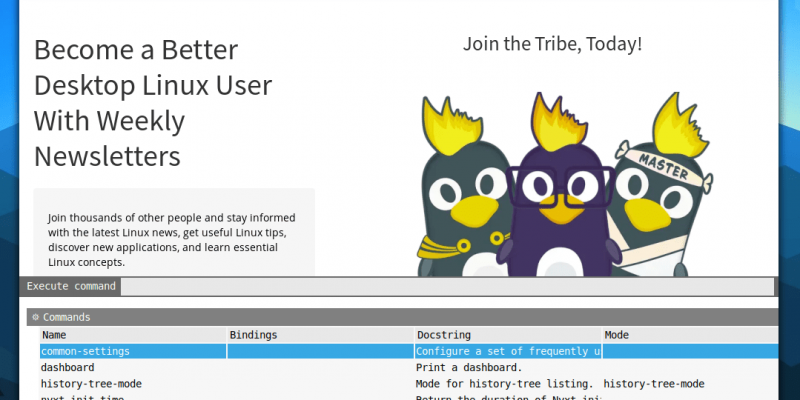Click the 'Join the Tribe, Today!' heading
This screenshot has height=400, width=800.
[552, 44]
